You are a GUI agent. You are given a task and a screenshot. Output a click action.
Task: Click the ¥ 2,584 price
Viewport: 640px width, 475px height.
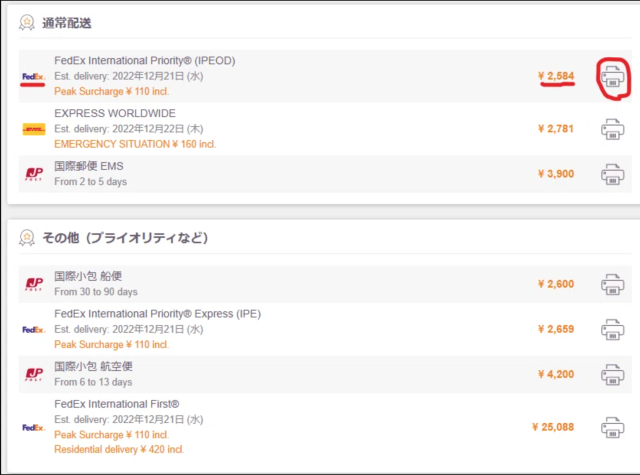click(556, 76)
